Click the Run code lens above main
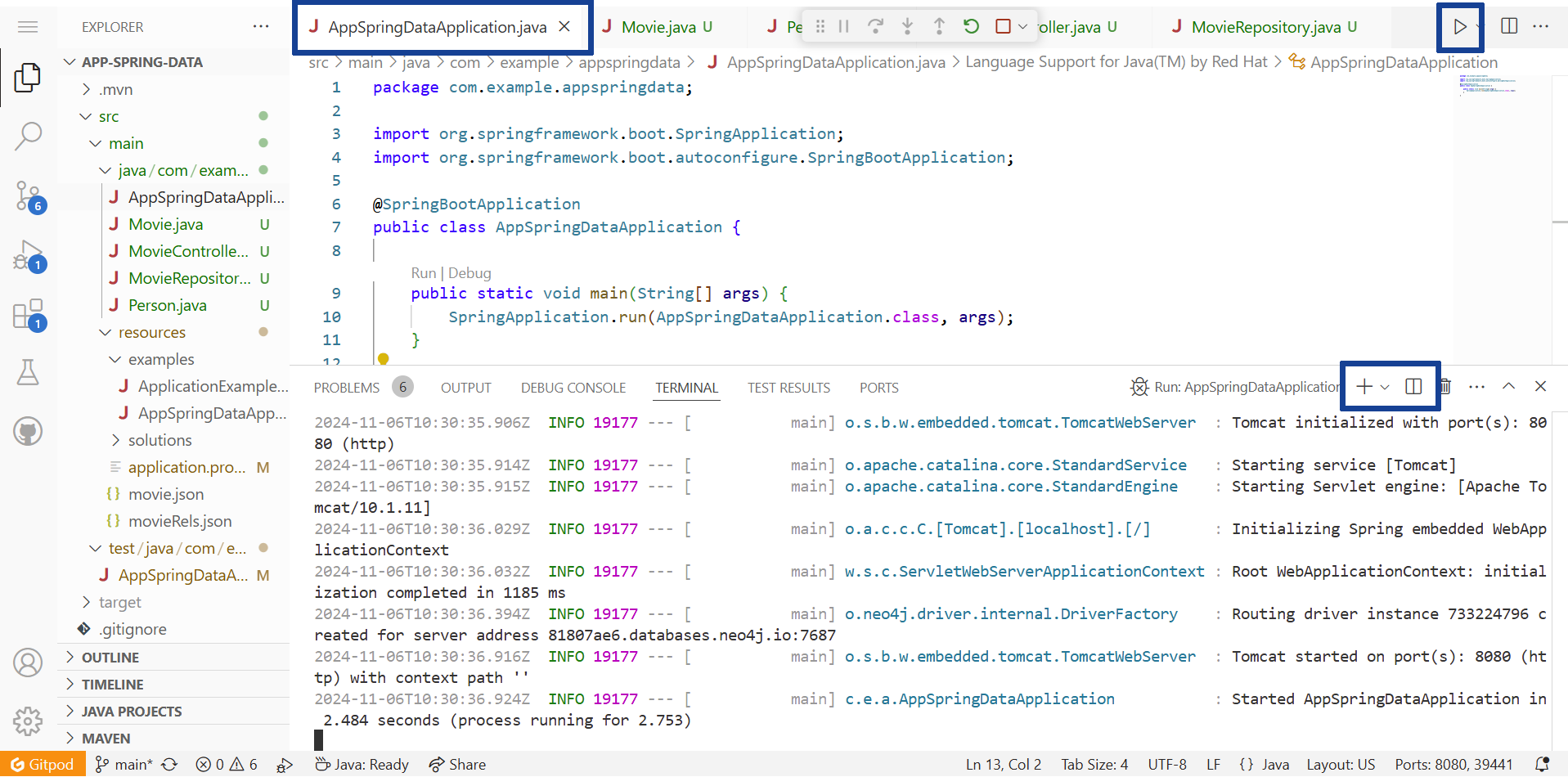Screen dimensions: 1568x777 423,273
